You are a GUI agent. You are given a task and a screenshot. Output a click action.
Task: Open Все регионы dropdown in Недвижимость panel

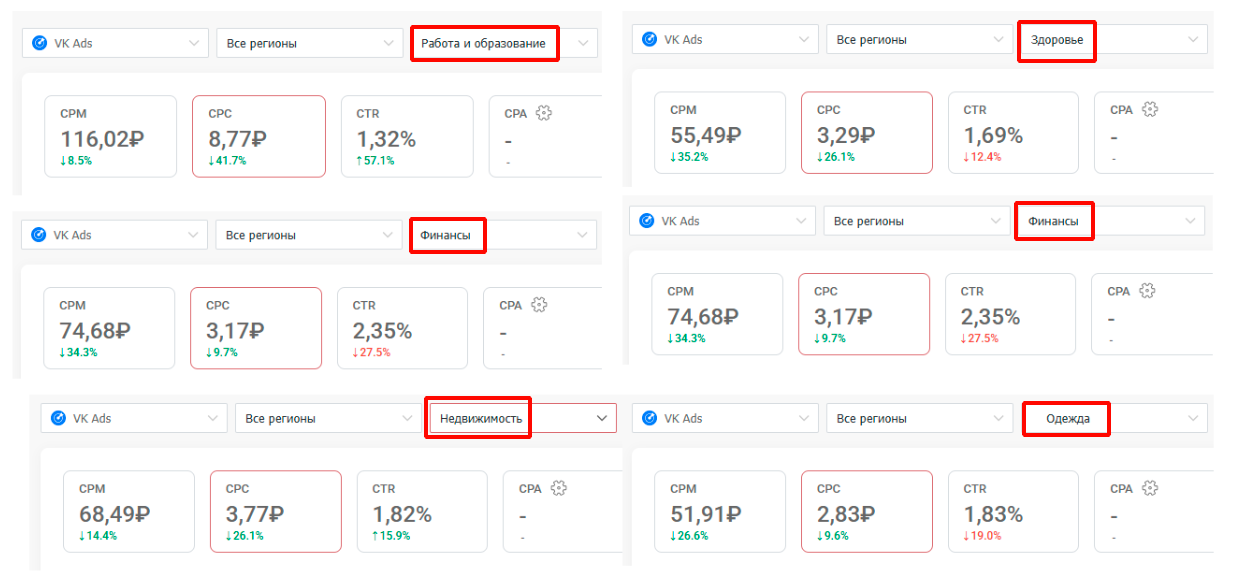[x=327, y=418]
